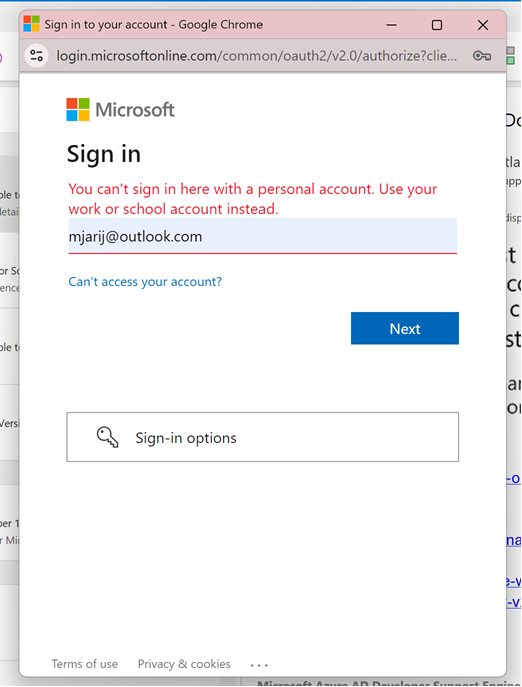Focus the mjarij@outlook.com email field
522x687 pixels.
pos(263,236)
